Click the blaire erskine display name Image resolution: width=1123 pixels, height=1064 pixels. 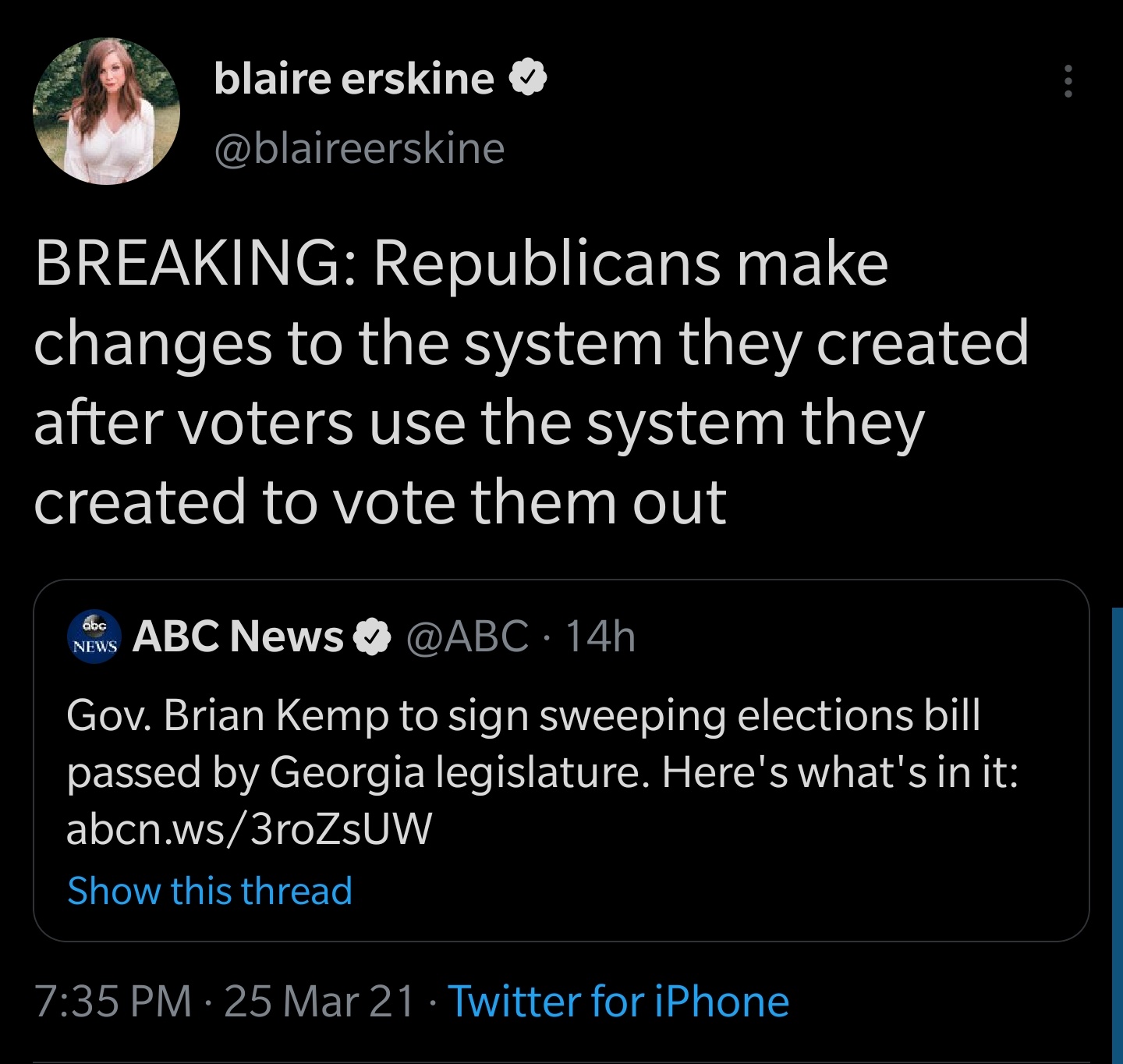tap(354, 78)
